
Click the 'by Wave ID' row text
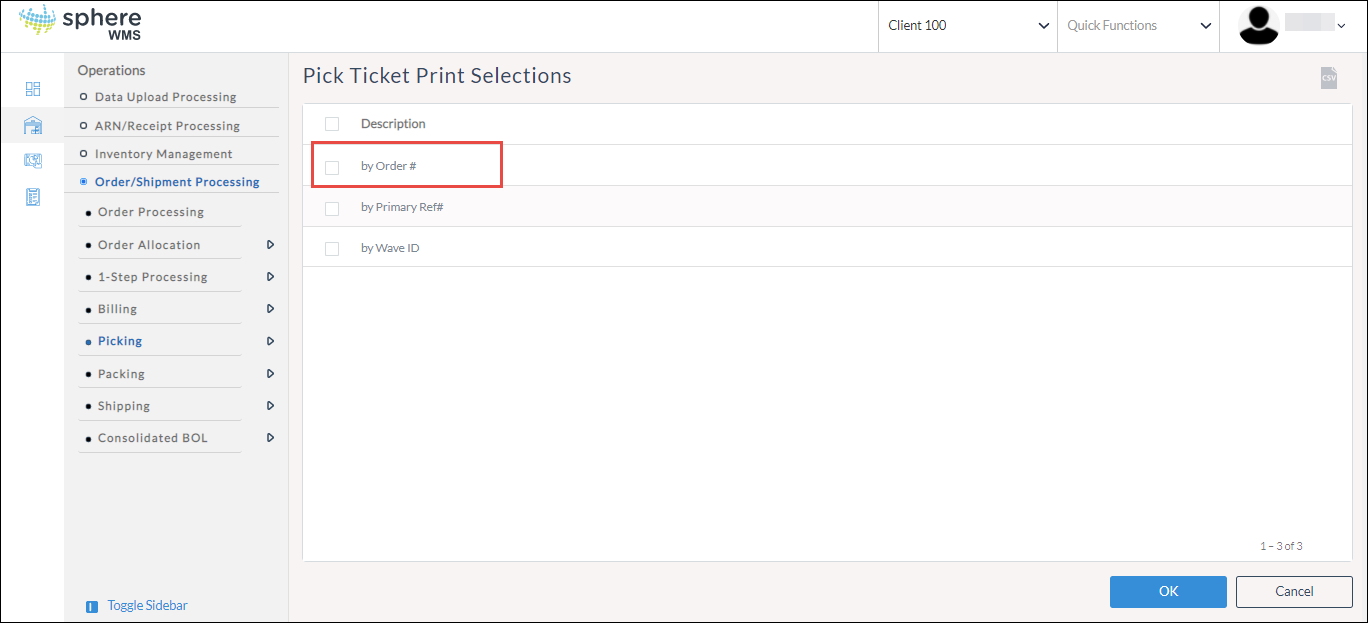(x=390, y=248)
